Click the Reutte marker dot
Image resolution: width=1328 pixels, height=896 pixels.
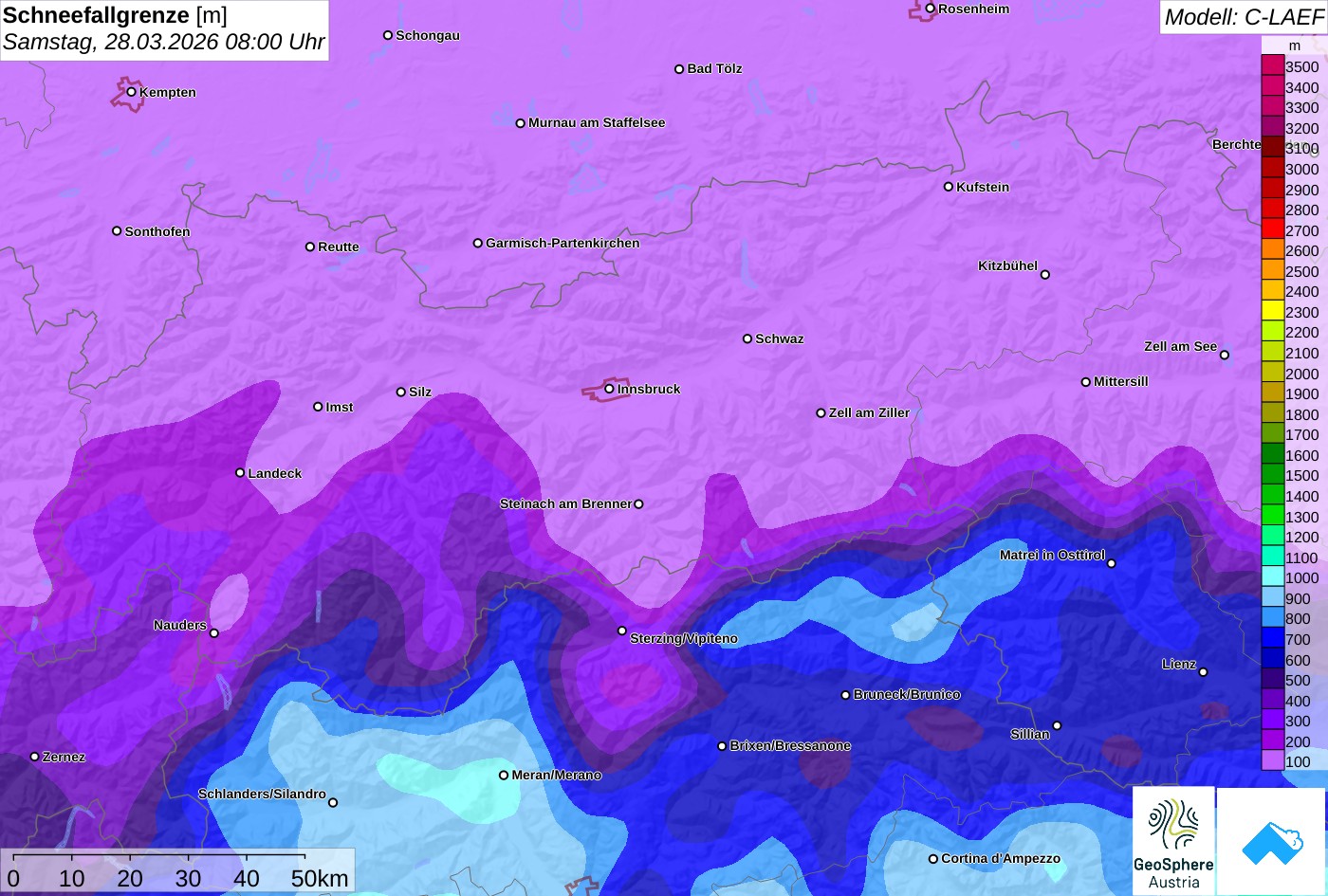pyautogui.click(x=310, y=247)
